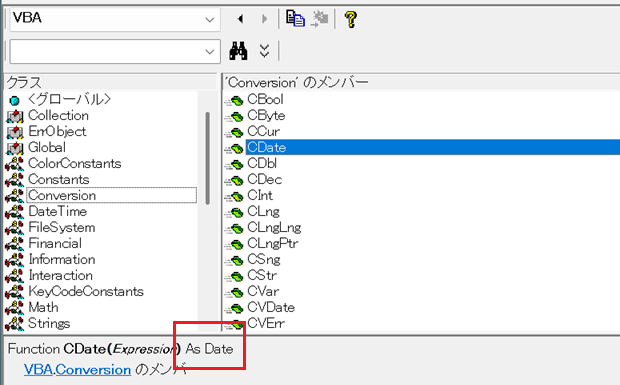The height and width of the screenshot is (385, 620).
Task: Select the ColorConstants entry
Action: pyautogui.click(x=75, y=163)
